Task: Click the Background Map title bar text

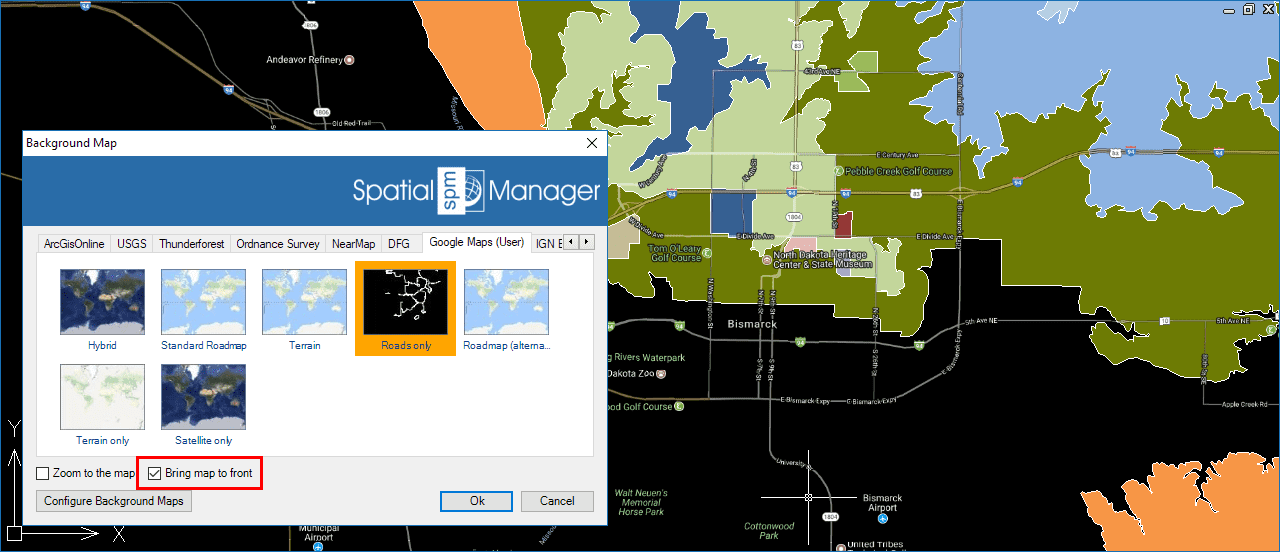Action: (71, 143)
